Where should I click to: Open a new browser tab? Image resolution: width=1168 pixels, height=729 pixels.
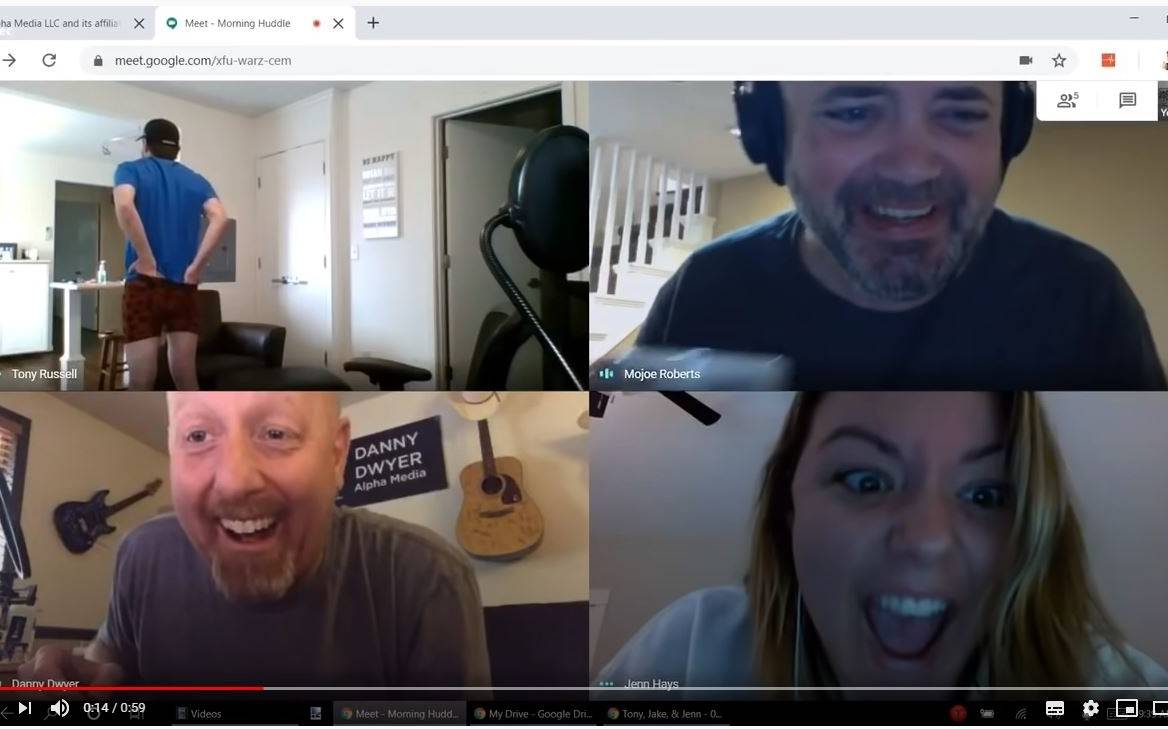point(373,23)
